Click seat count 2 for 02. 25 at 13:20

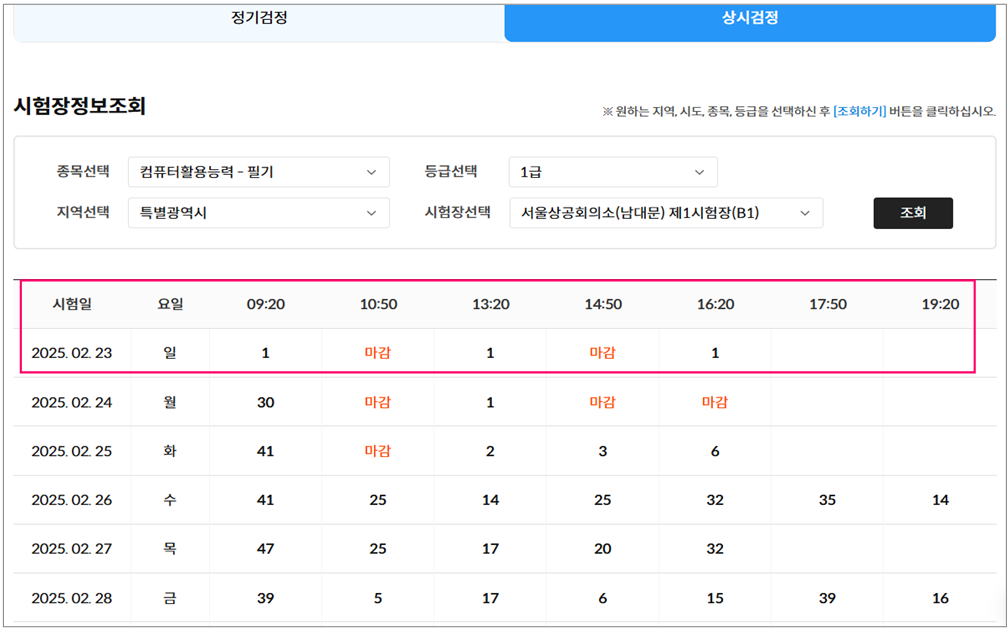coord(490,451)
